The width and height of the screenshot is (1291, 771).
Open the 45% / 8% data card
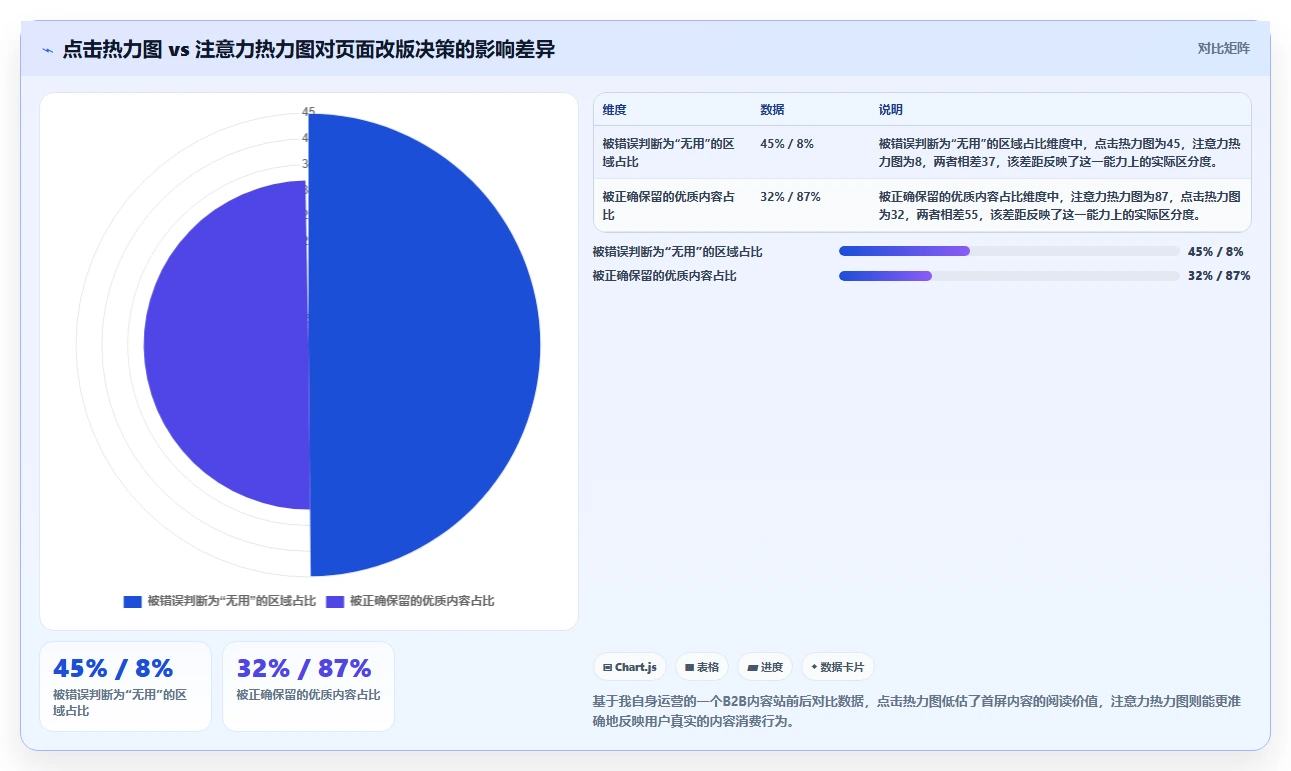click(x=125, y=686)
